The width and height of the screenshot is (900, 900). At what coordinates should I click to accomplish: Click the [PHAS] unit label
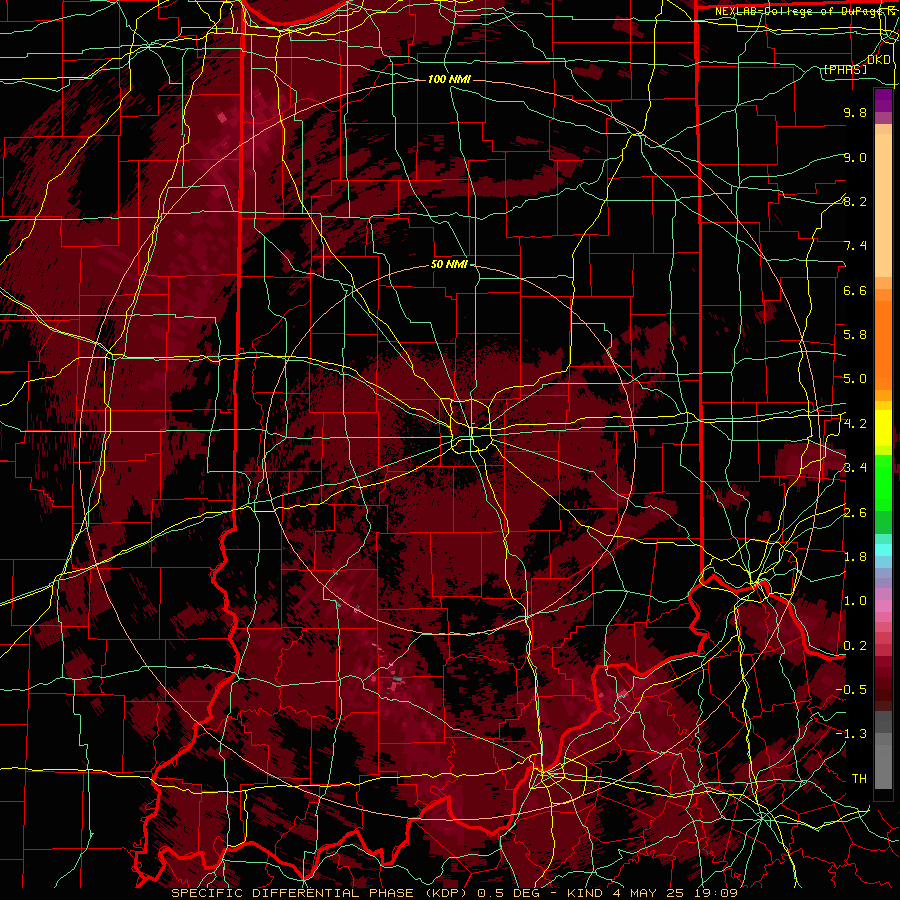pos(845,70)
